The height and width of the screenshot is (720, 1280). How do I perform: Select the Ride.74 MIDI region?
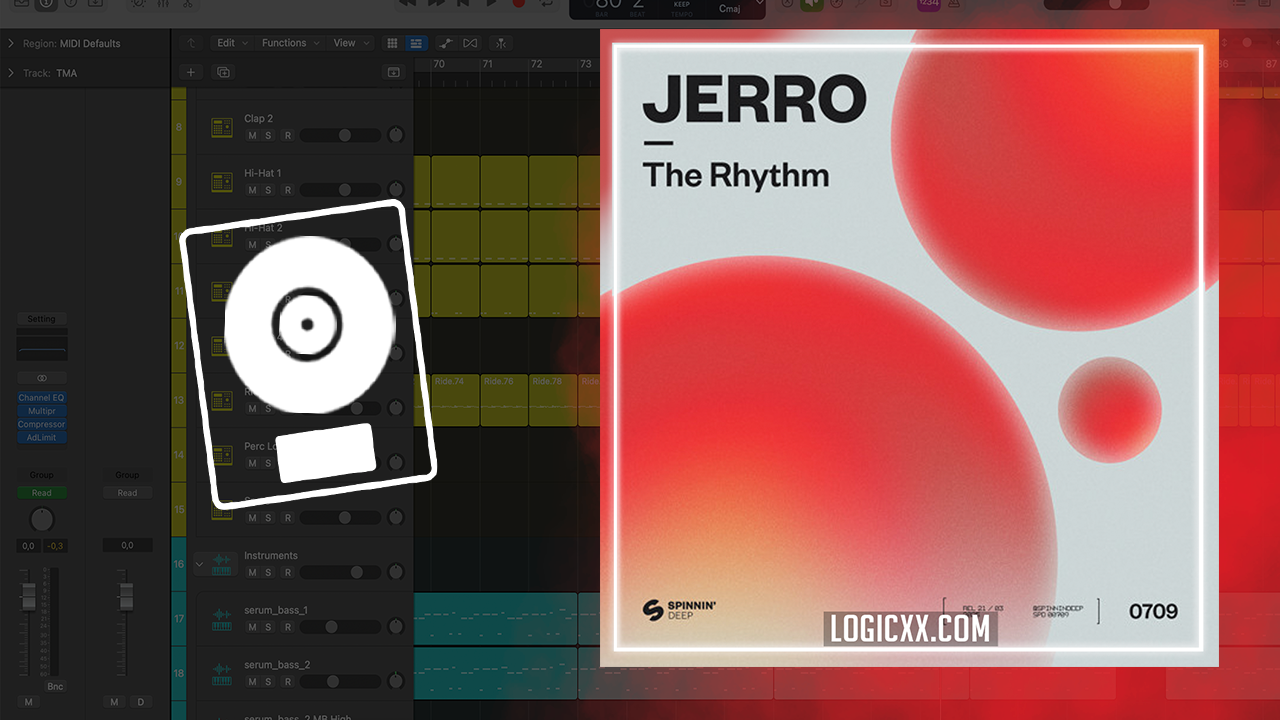point(455,400)
